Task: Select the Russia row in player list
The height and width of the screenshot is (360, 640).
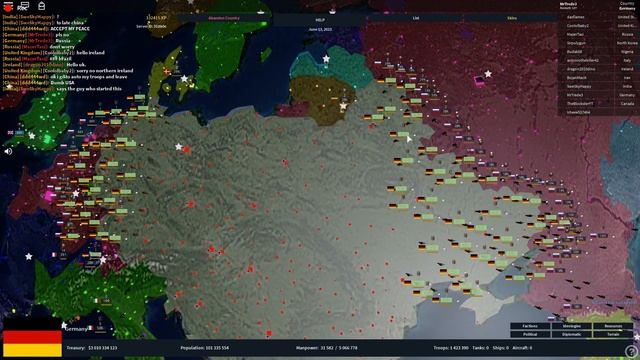Action: (599, 34)
